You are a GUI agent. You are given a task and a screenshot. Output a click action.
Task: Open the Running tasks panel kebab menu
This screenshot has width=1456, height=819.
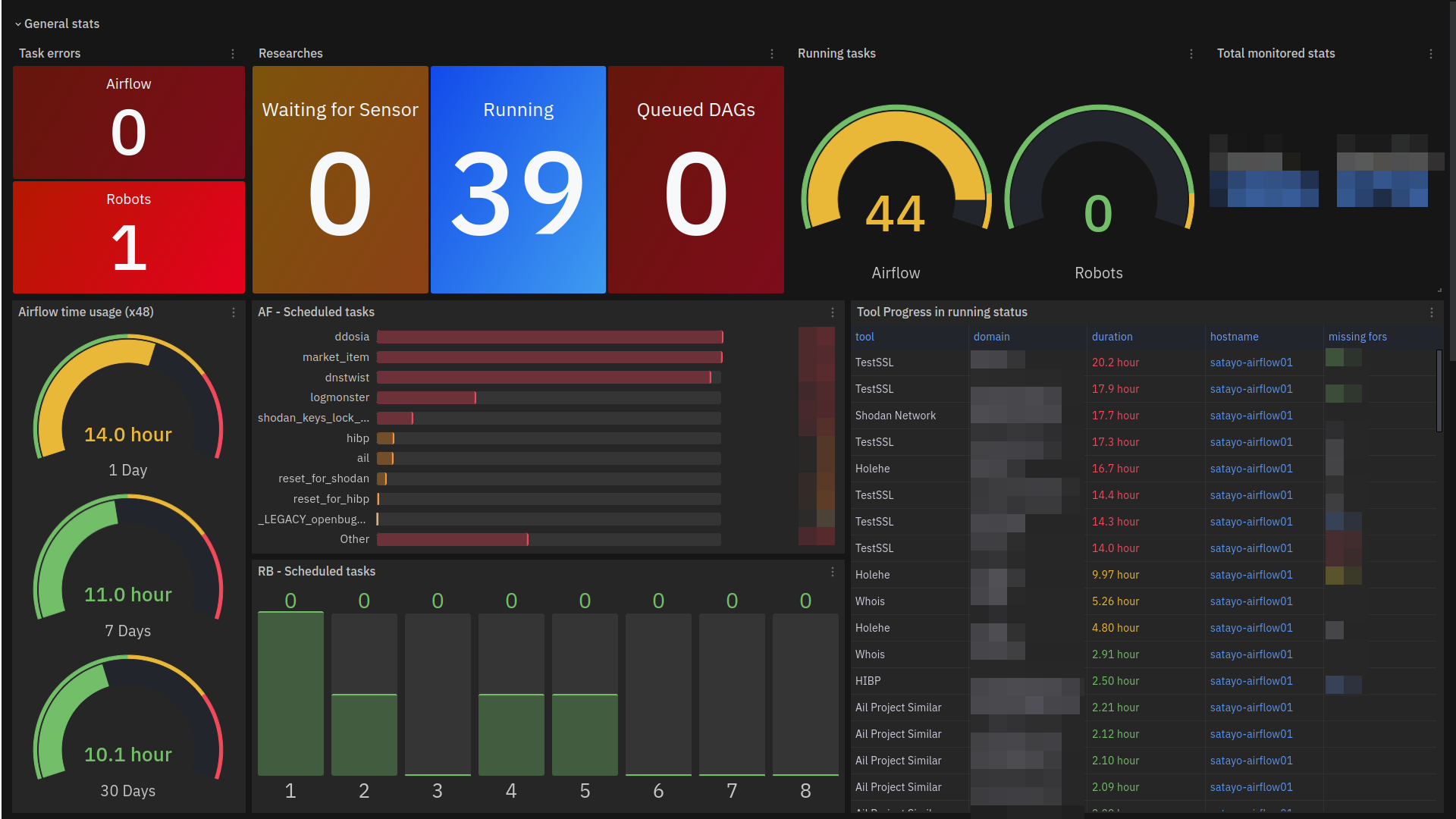click(x=1191, y=54)
